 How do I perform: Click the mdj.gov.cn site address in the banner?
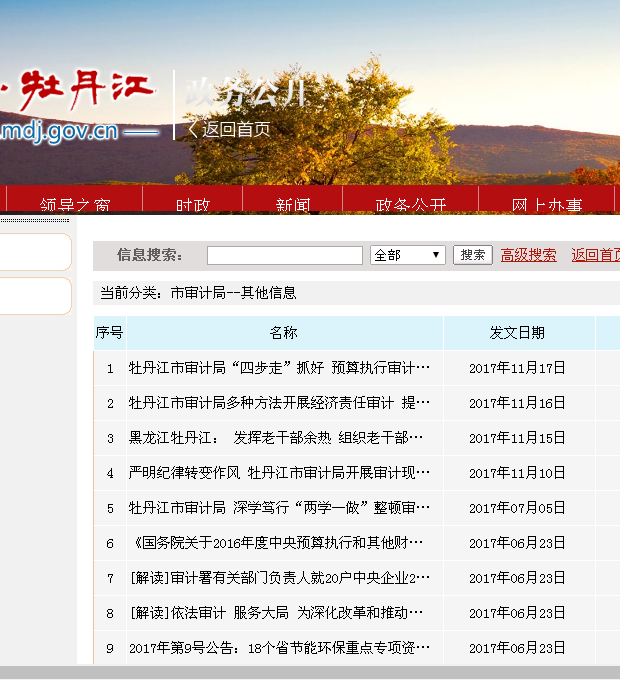click(x=60, y=131)
